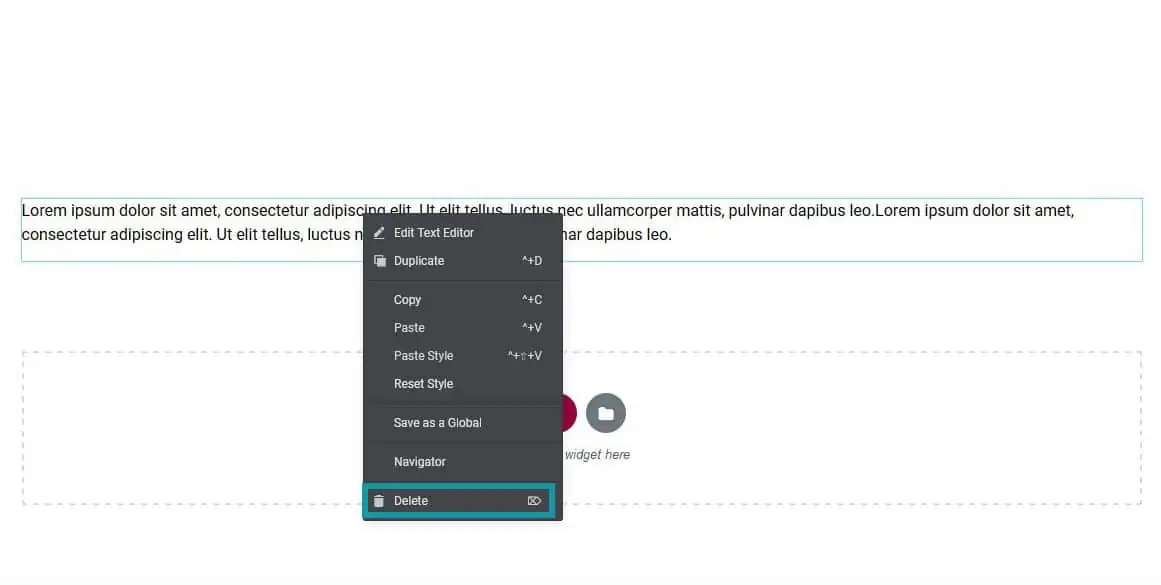Select Duplicate in the context menu
Viewport: 1161px width, 585px height.
click(419, 261)
